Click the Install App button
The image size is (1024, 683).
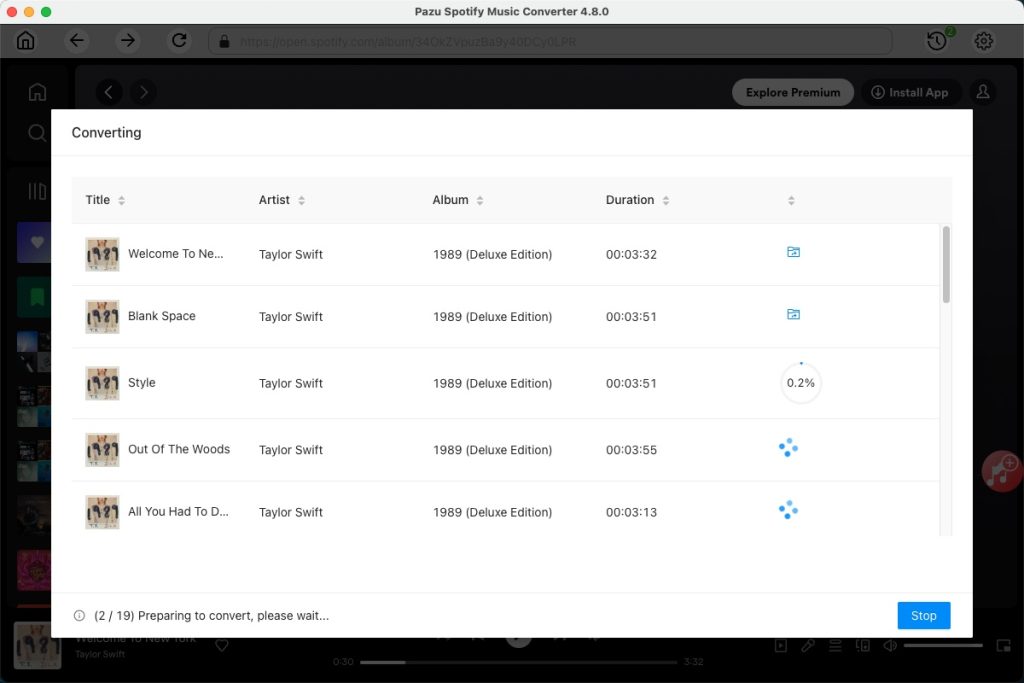click(x=910, y=92)
